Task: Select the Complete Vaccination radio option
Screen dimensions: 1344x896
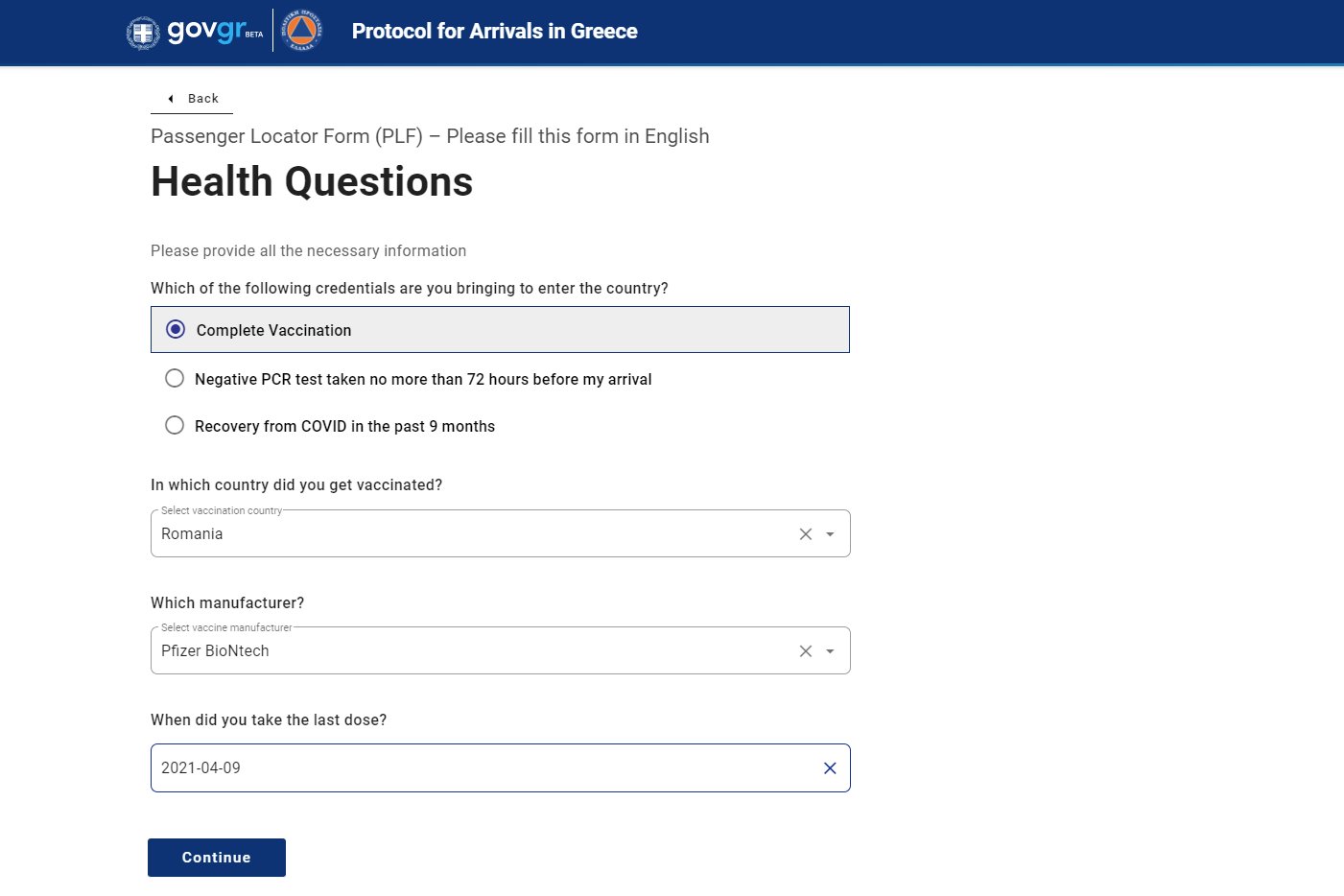Action: [176, 330]
